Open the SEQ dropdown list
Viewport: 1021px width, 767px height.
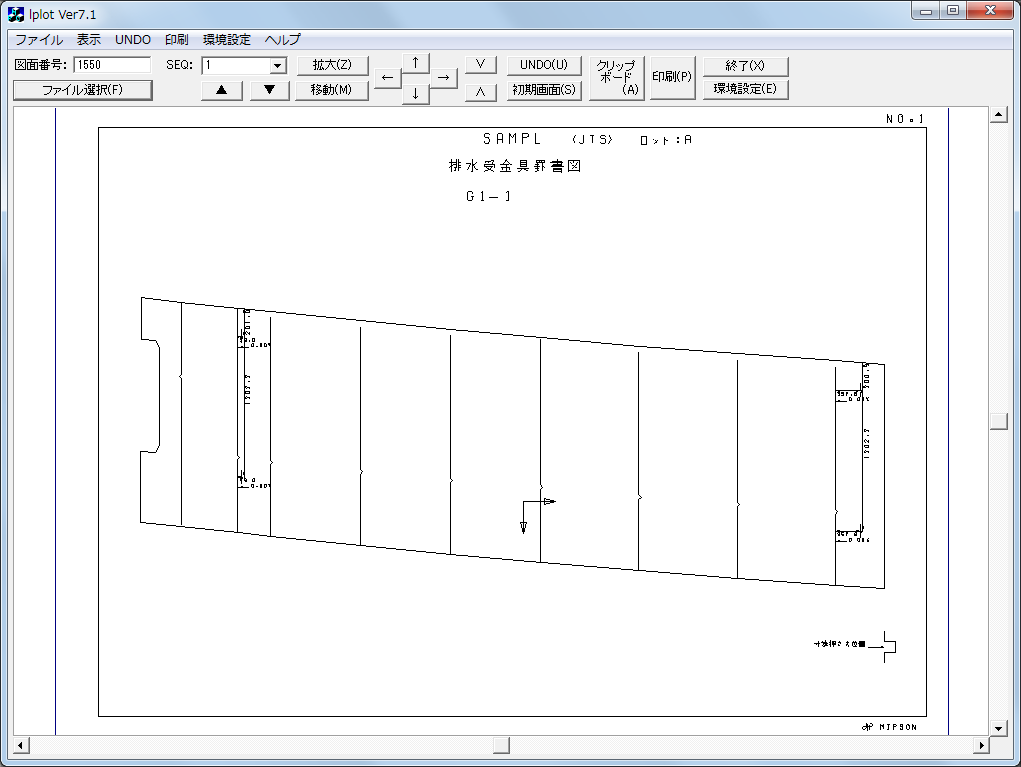pos(278,66)
